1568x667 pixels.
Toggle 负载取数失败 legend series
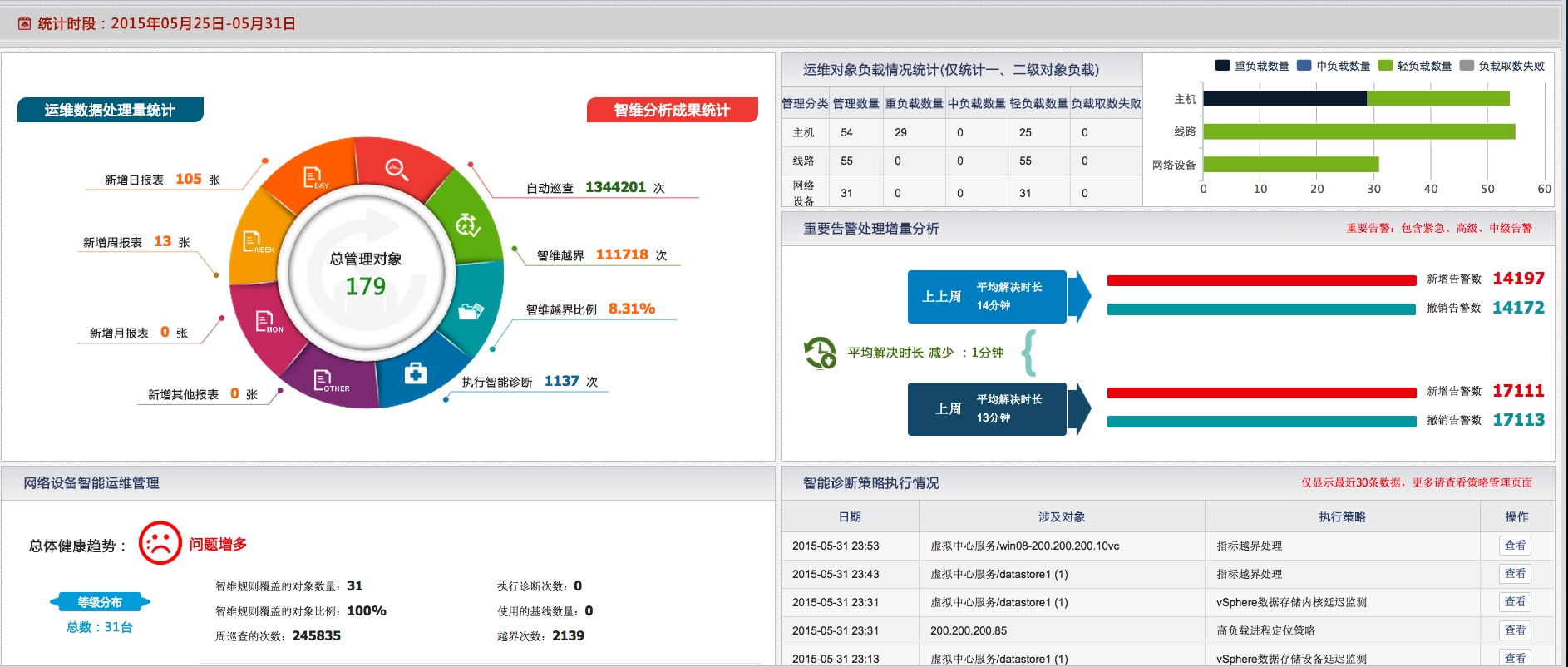pyautogui.click(x=1502, y=66)
